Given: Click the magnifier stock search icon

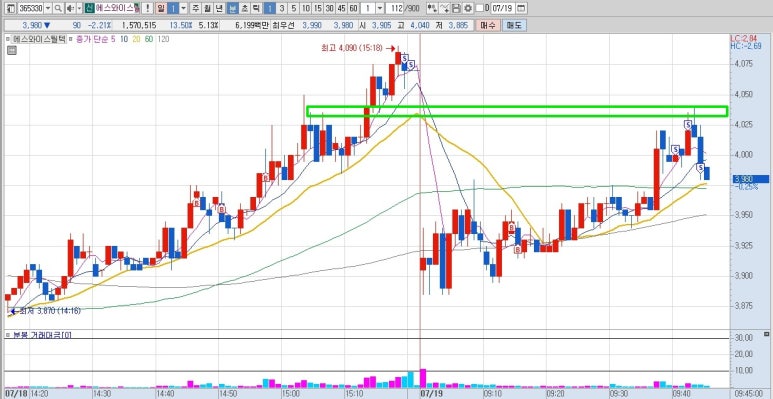Looking at the screenshot, I should [x=58, y=8].
